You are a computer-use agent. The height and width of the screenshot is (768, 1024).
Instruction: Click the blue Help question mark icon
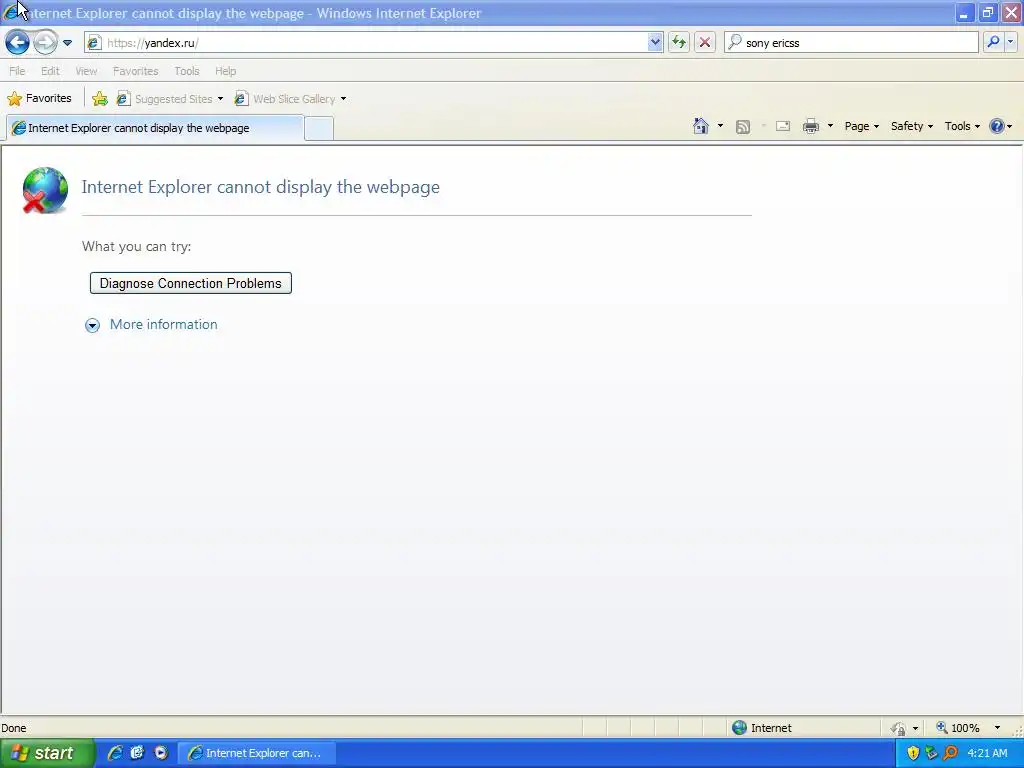(997, 126)
